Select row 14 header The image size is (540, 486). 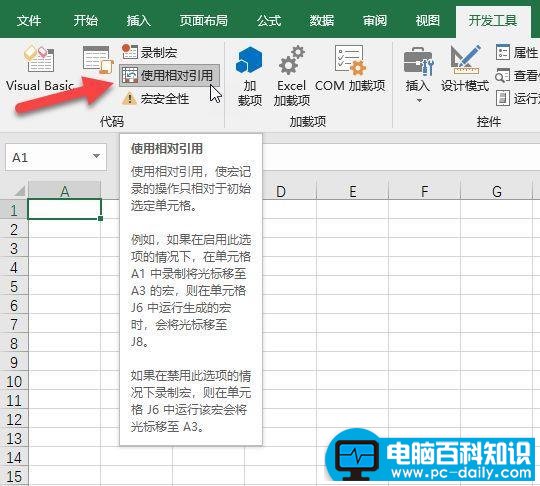14,457
